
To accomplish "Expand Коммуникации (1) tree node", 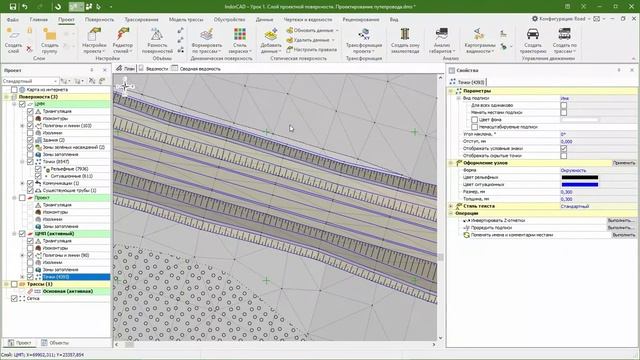I will 22,183.
